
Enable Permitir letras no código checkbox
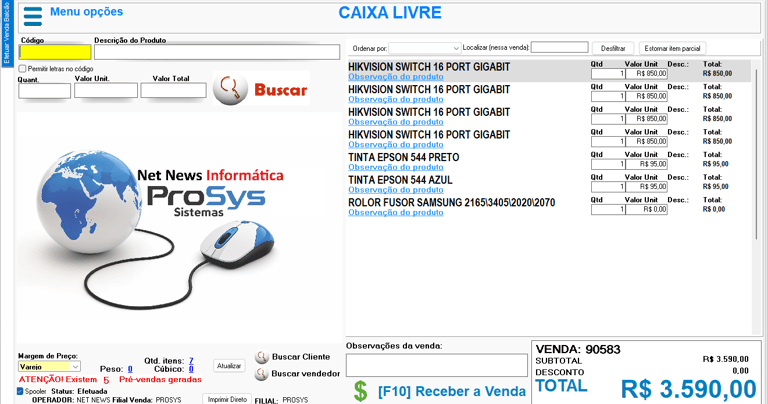pyautogui.click(x=22, y=69)
